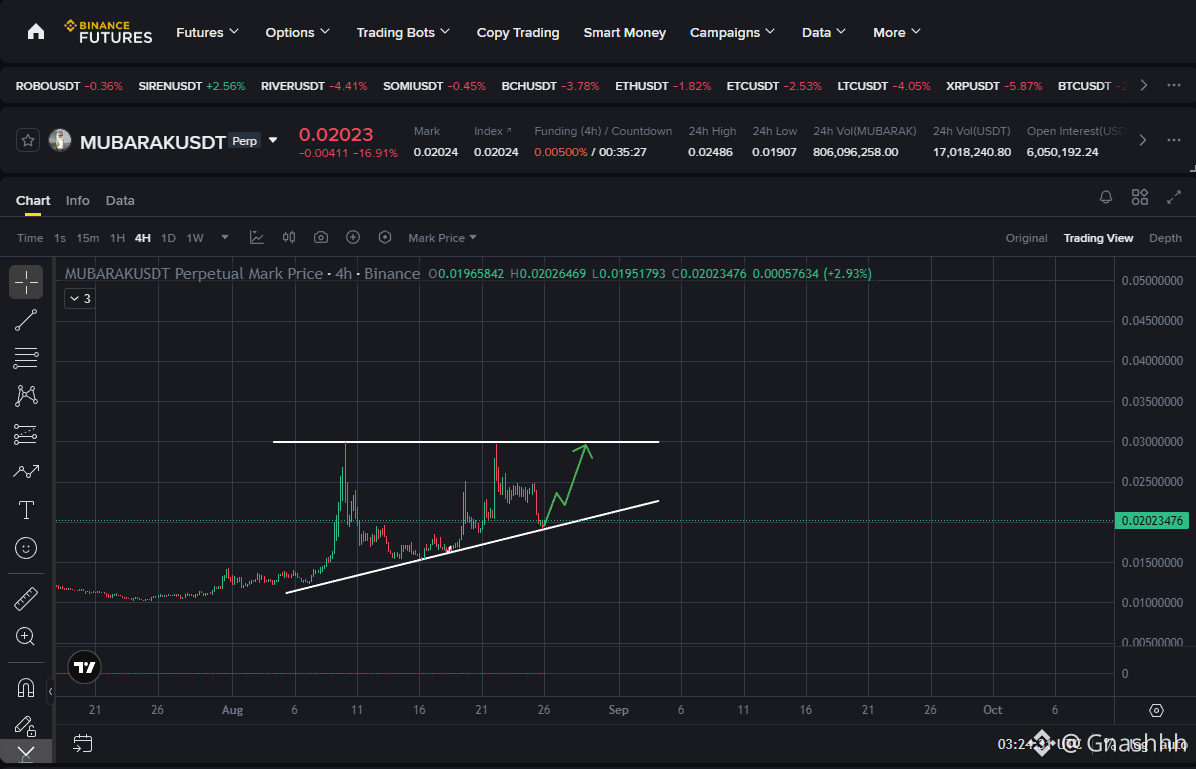Select the 1H interval
Viewport: 1196px width, 769px height.
tap(117, 238)
